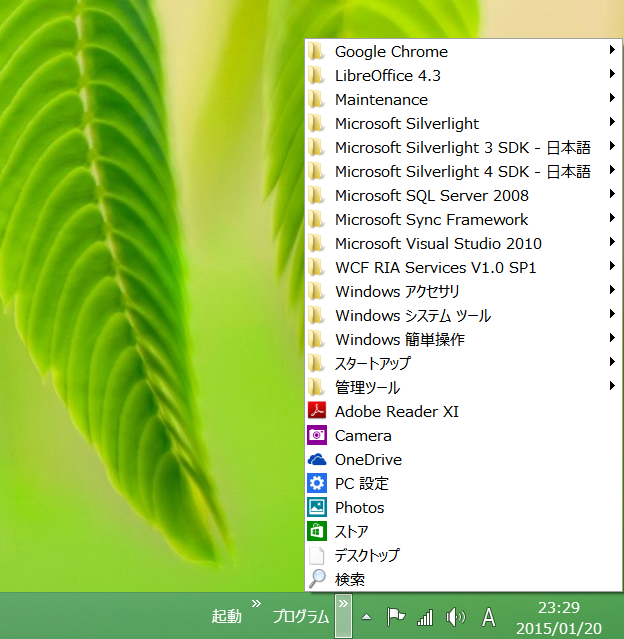The height and width of the screenshot is (639, 624).
Task: Click the Maintenance folder icon
Action: [x=316, y=99]
